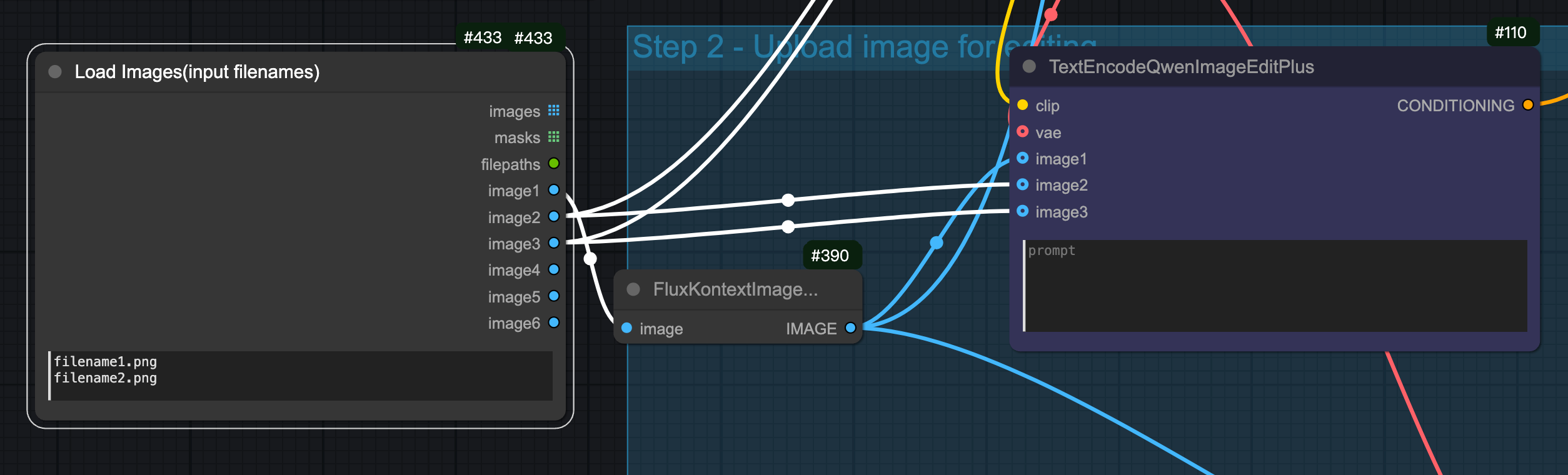Click the filenames text box
Image resolution: width=1568 pixels, height=475 pixels.
pyautogui.click(x=300, y=375)
